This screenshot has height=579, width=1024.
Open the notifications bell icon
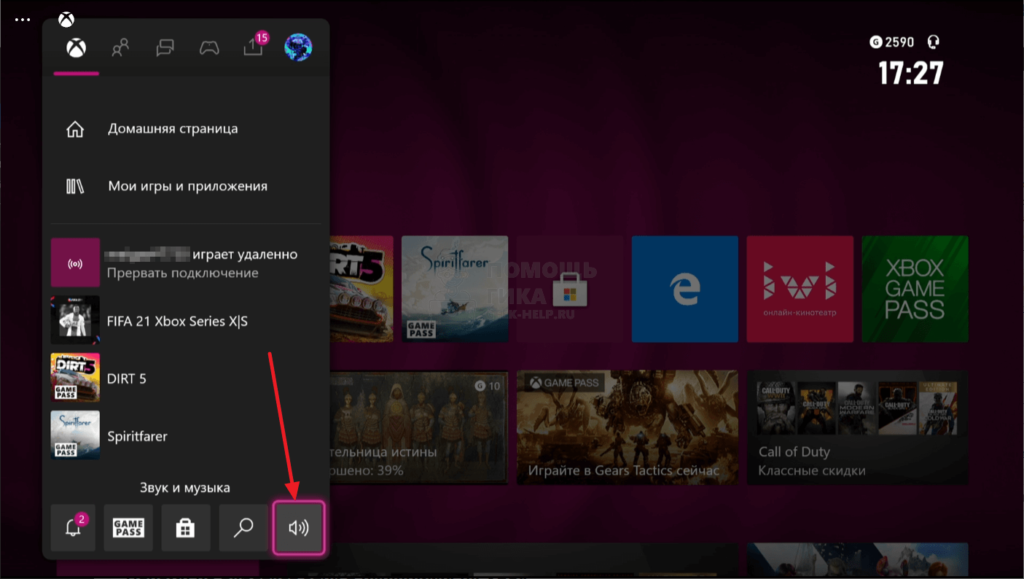pyautogui.click(x=73, y=528)
